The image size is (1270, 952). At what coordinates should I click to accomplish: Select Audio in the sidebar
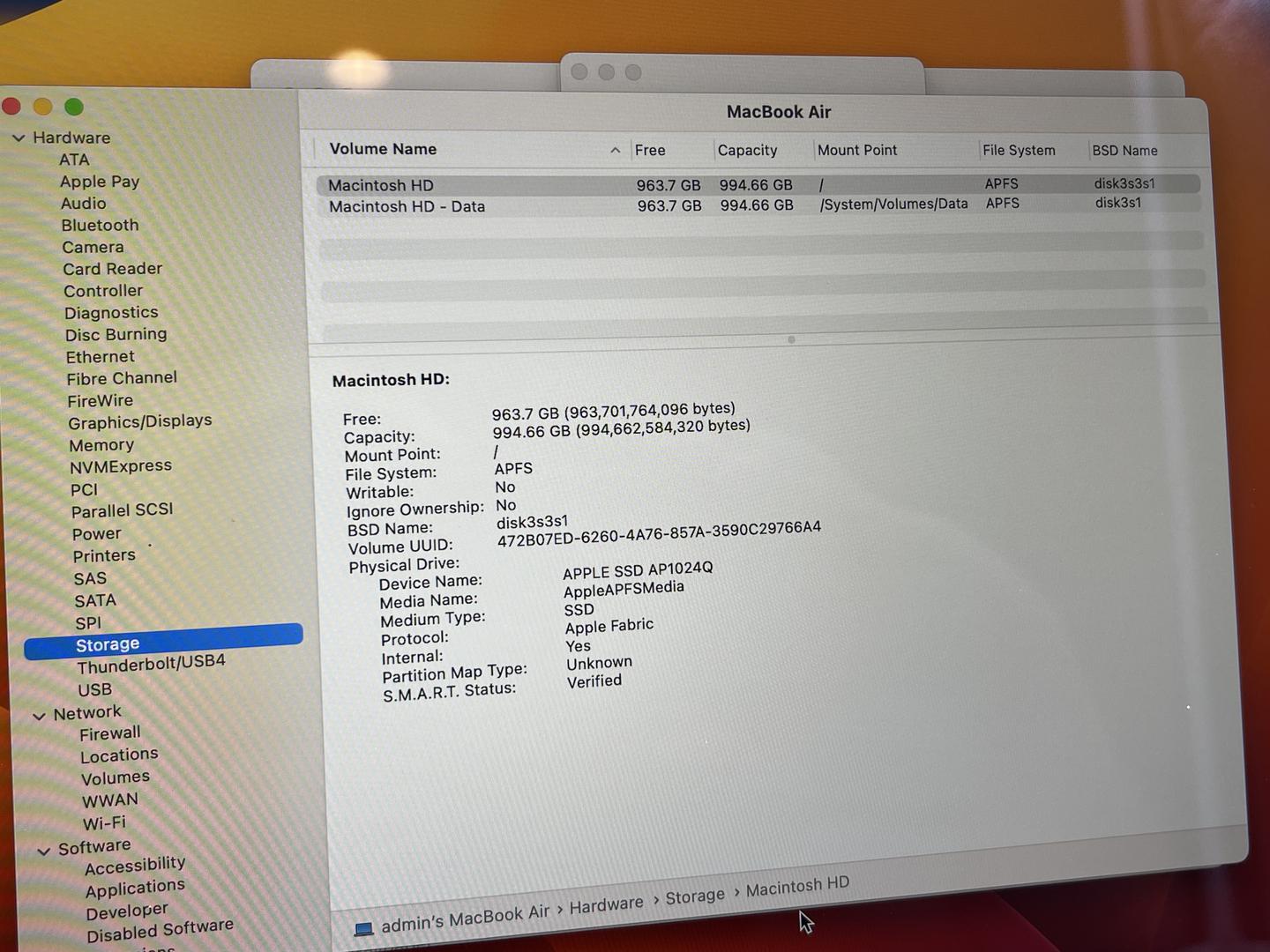pyautogui.click(x=83, y=204)
